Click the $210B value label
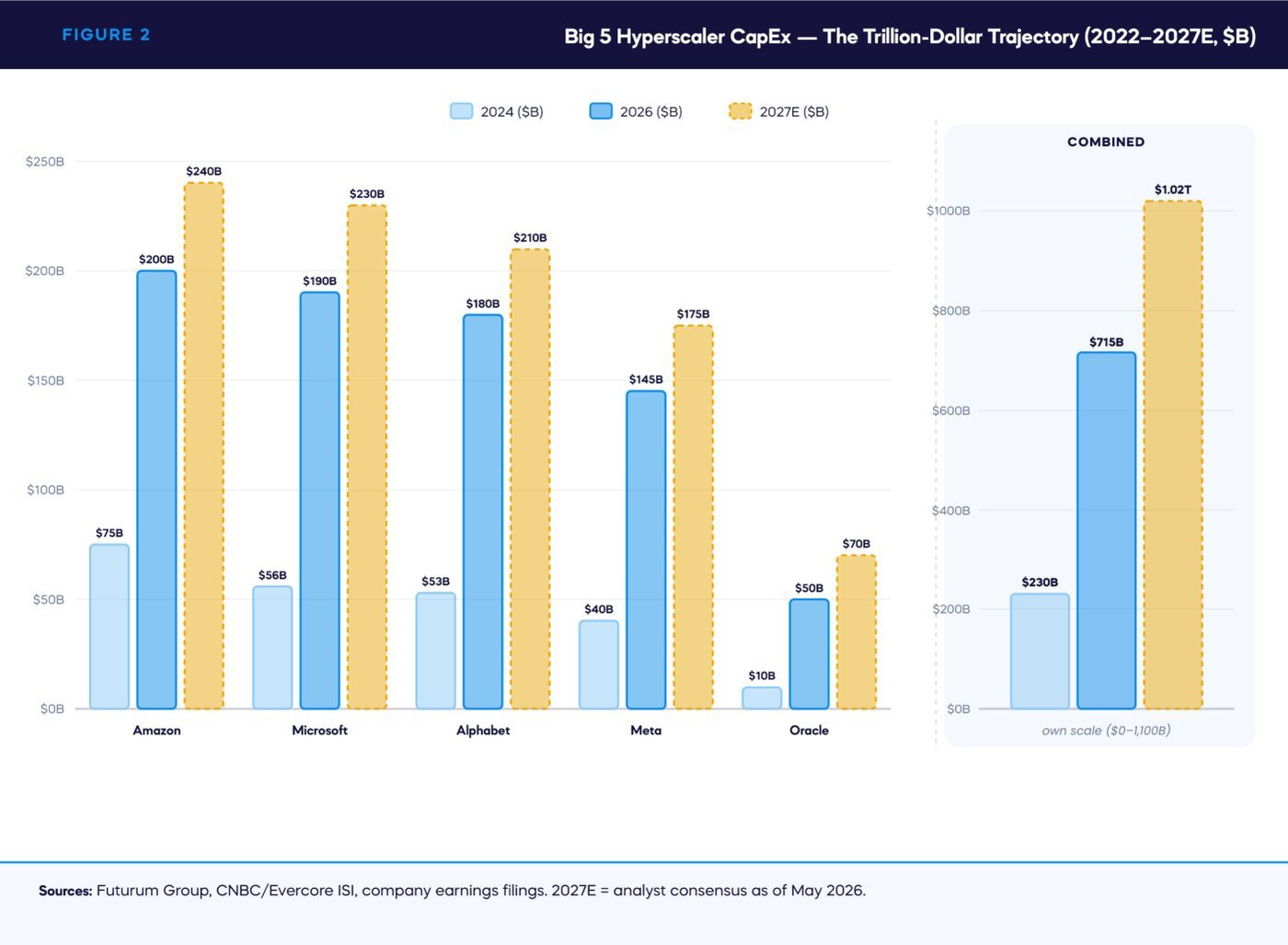Screen dimensions: 1288x945 coord(530,237)
